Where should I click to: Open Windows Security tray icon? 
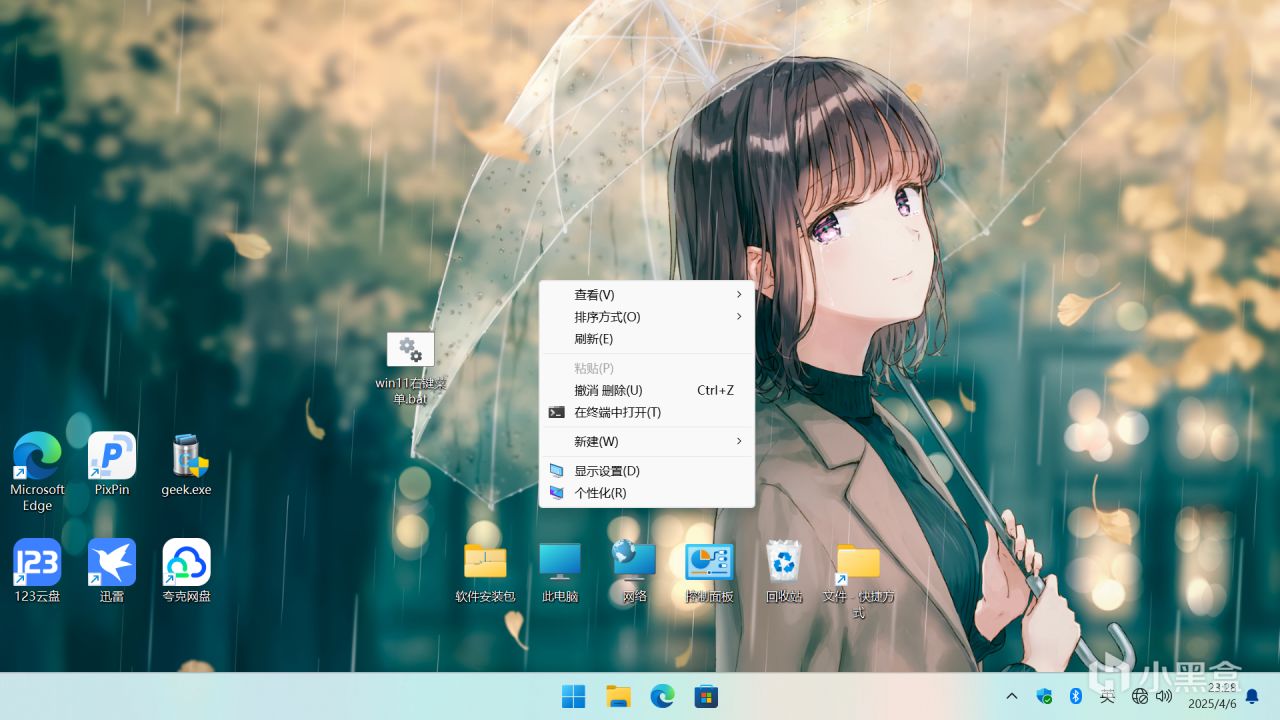[1045, 696]
